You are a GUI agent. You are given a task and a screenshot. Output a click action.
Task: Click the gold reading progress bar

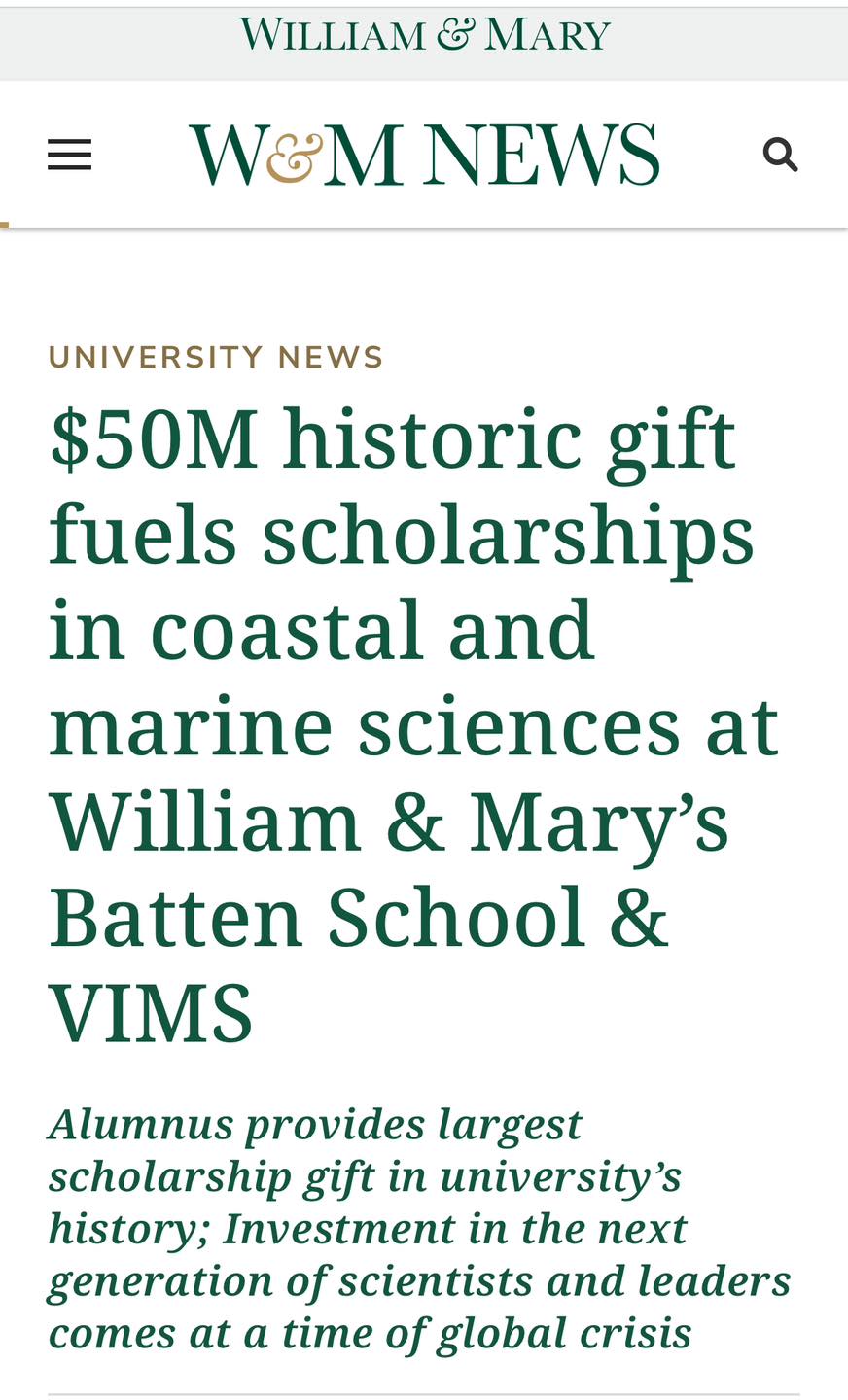(x=4, y=225)
